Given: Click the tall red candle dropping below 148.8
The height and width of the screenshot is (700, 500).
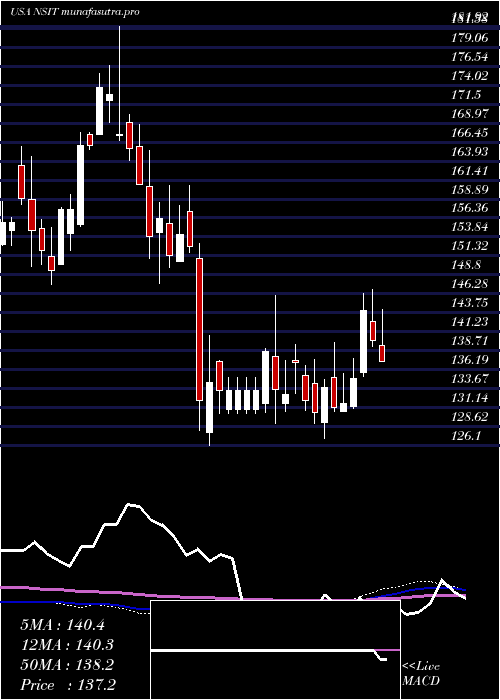Looking at the screenshot, I should 199,329.
